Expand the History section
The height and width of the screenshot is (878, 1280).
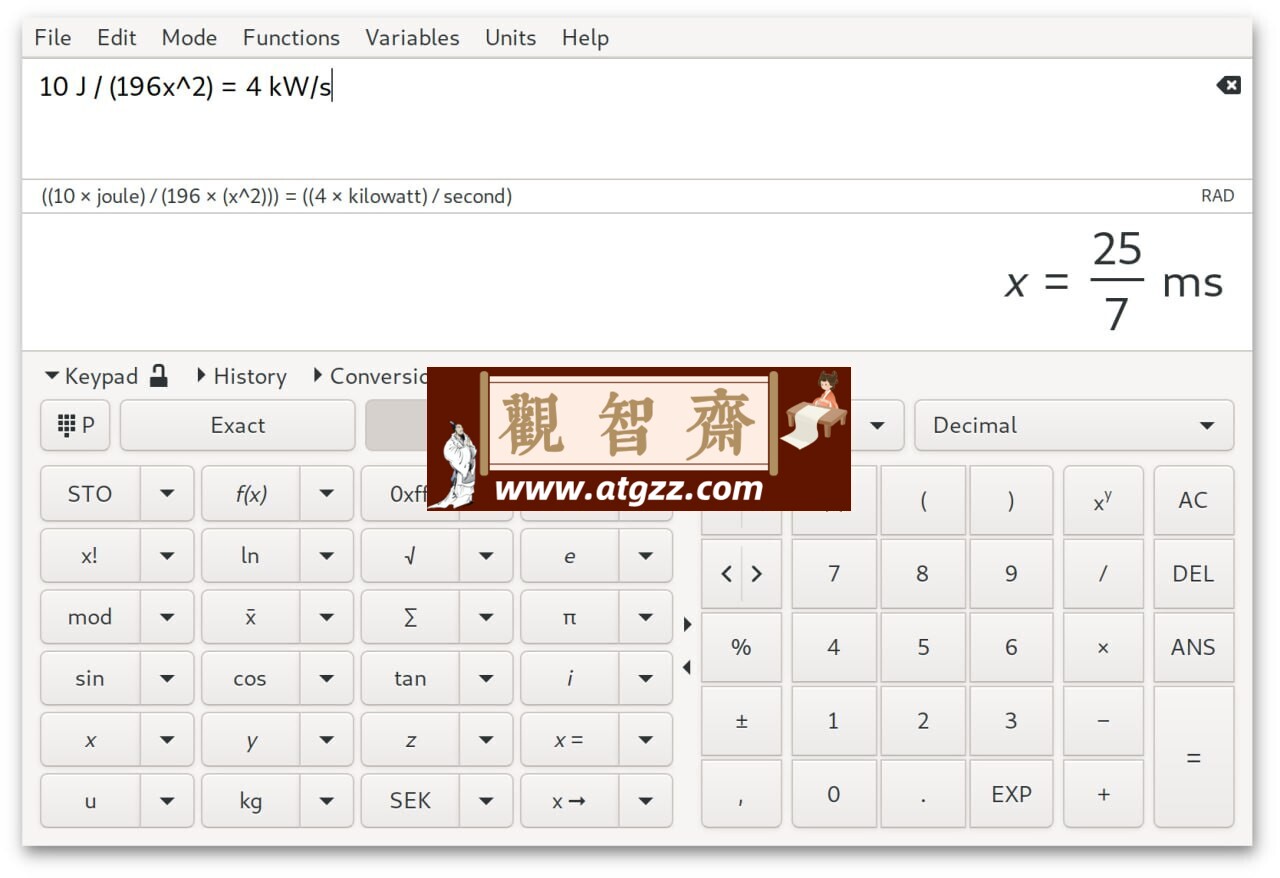click(x=241, y=376)
